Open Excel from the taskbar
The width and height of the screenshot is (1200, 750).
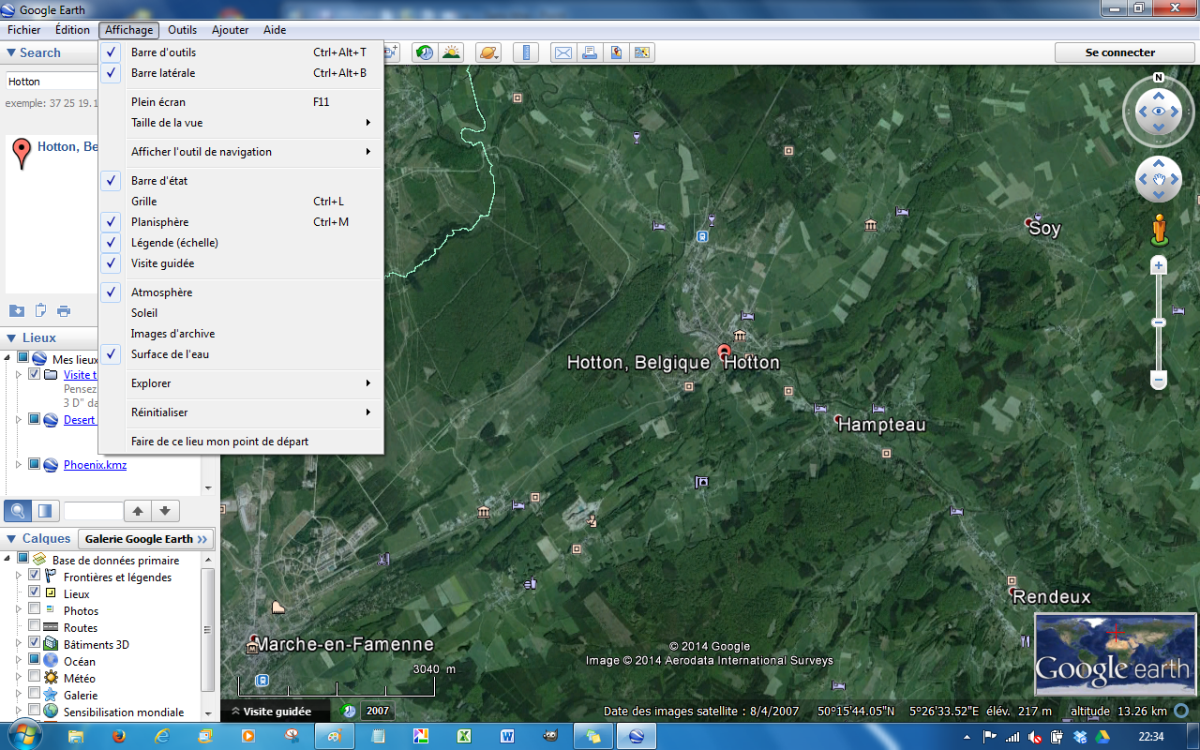[464, 736]
